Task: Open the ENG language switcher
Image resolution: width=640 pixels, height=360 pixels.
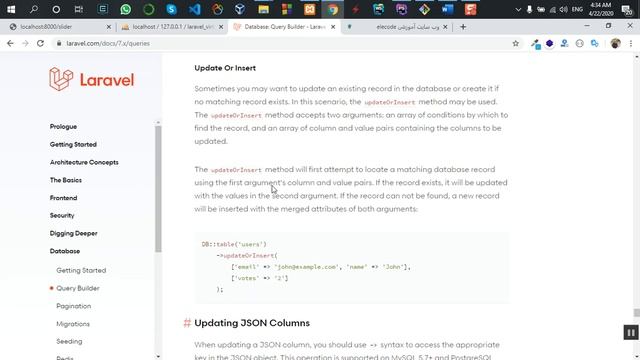Action: pos(577,9)
